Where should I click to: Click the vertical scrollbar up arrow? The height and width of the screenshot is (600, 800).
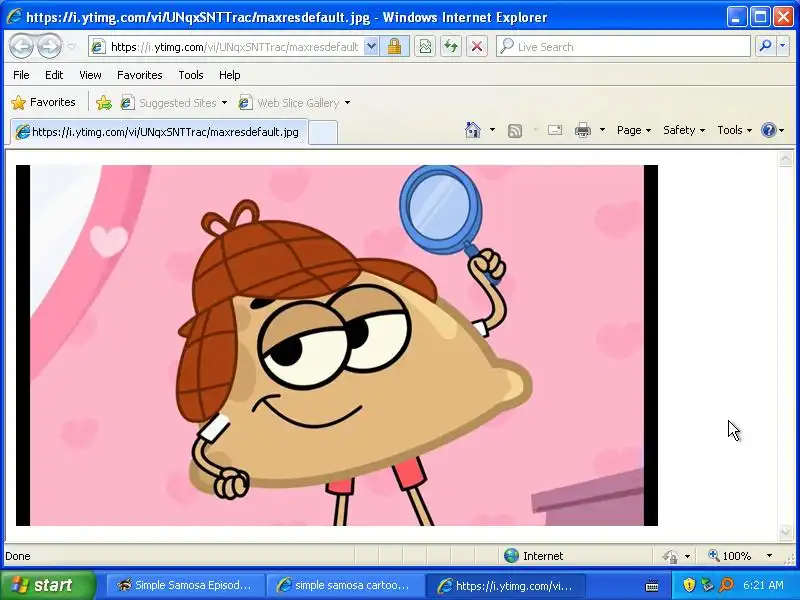[785, 160]
